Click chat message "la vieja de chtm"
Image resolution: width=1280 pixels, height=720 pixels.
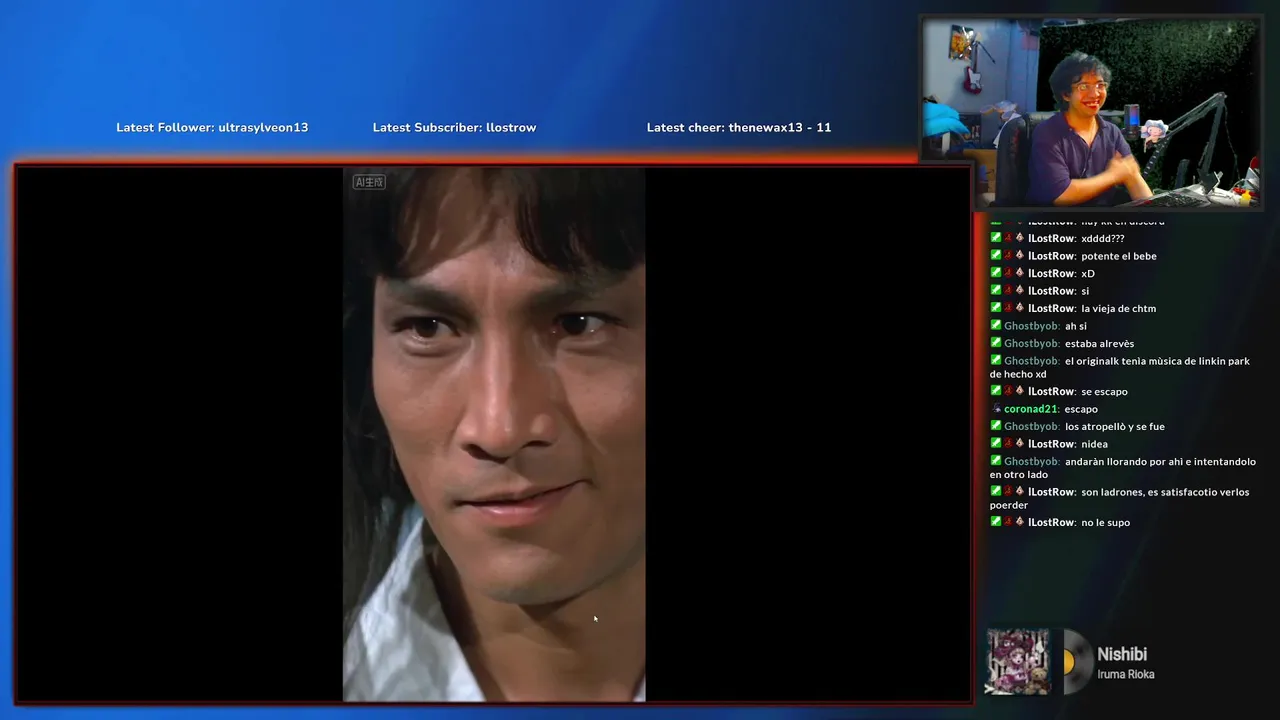1118,308
